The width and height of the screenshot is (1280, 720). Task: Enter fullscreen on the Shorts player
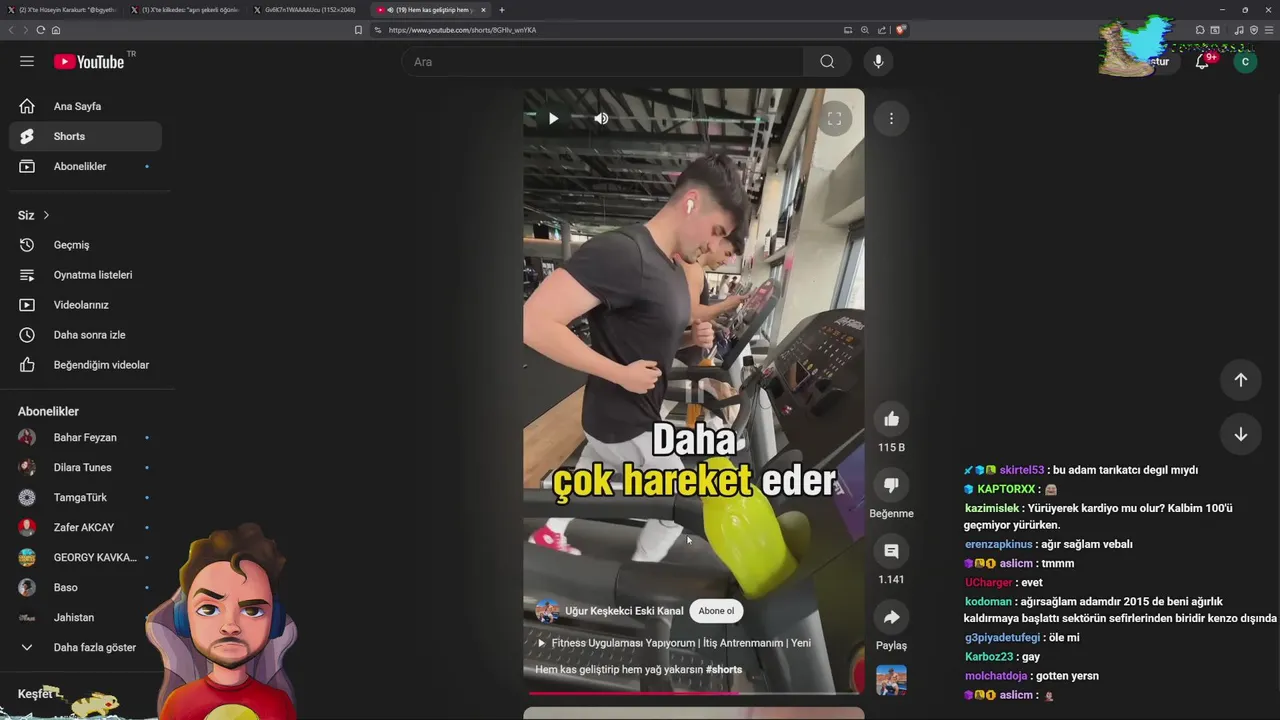pyautogui.click(x=834, y=118)
